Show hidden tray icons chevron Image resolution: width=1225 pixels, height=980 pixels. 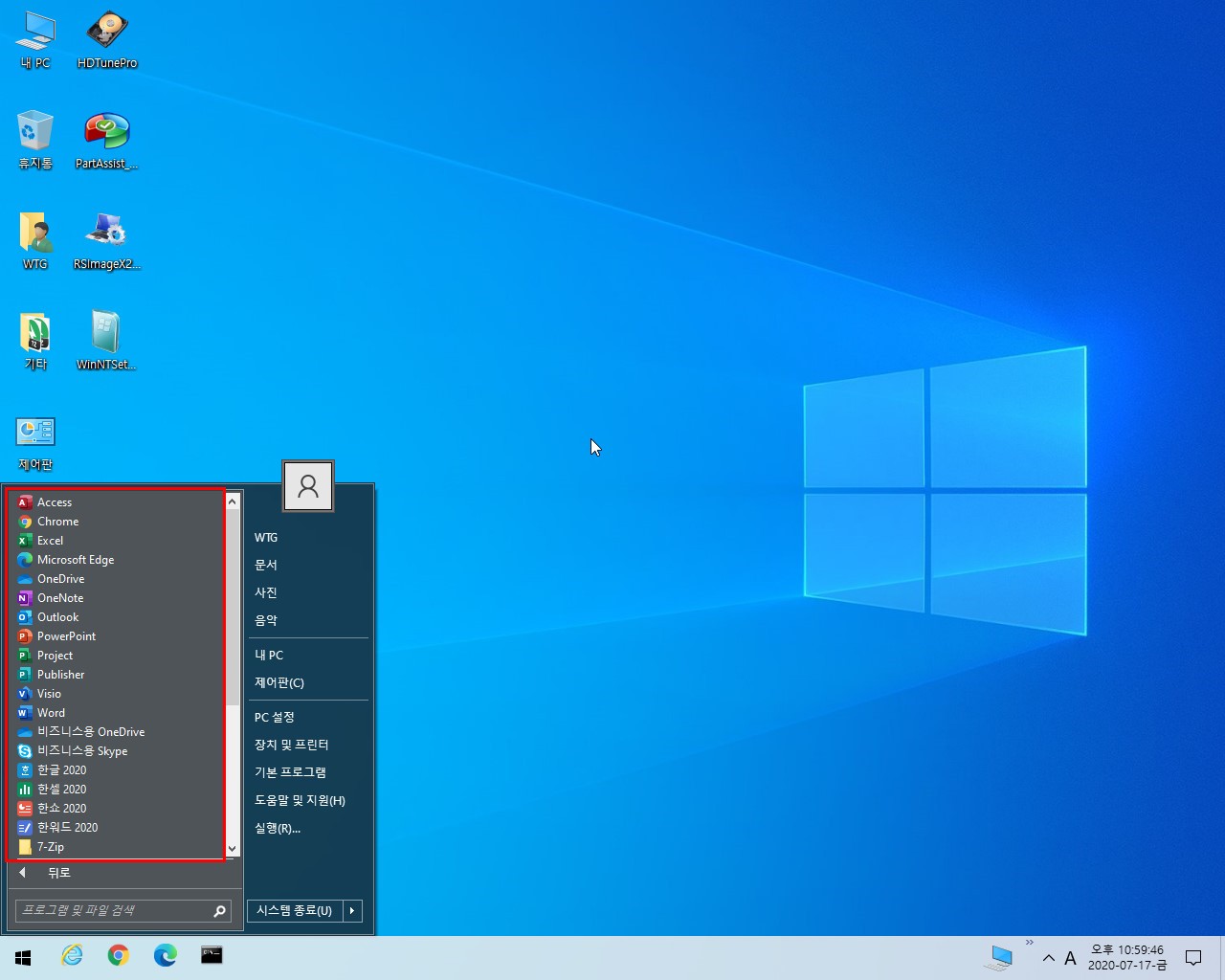point(1049,958)
